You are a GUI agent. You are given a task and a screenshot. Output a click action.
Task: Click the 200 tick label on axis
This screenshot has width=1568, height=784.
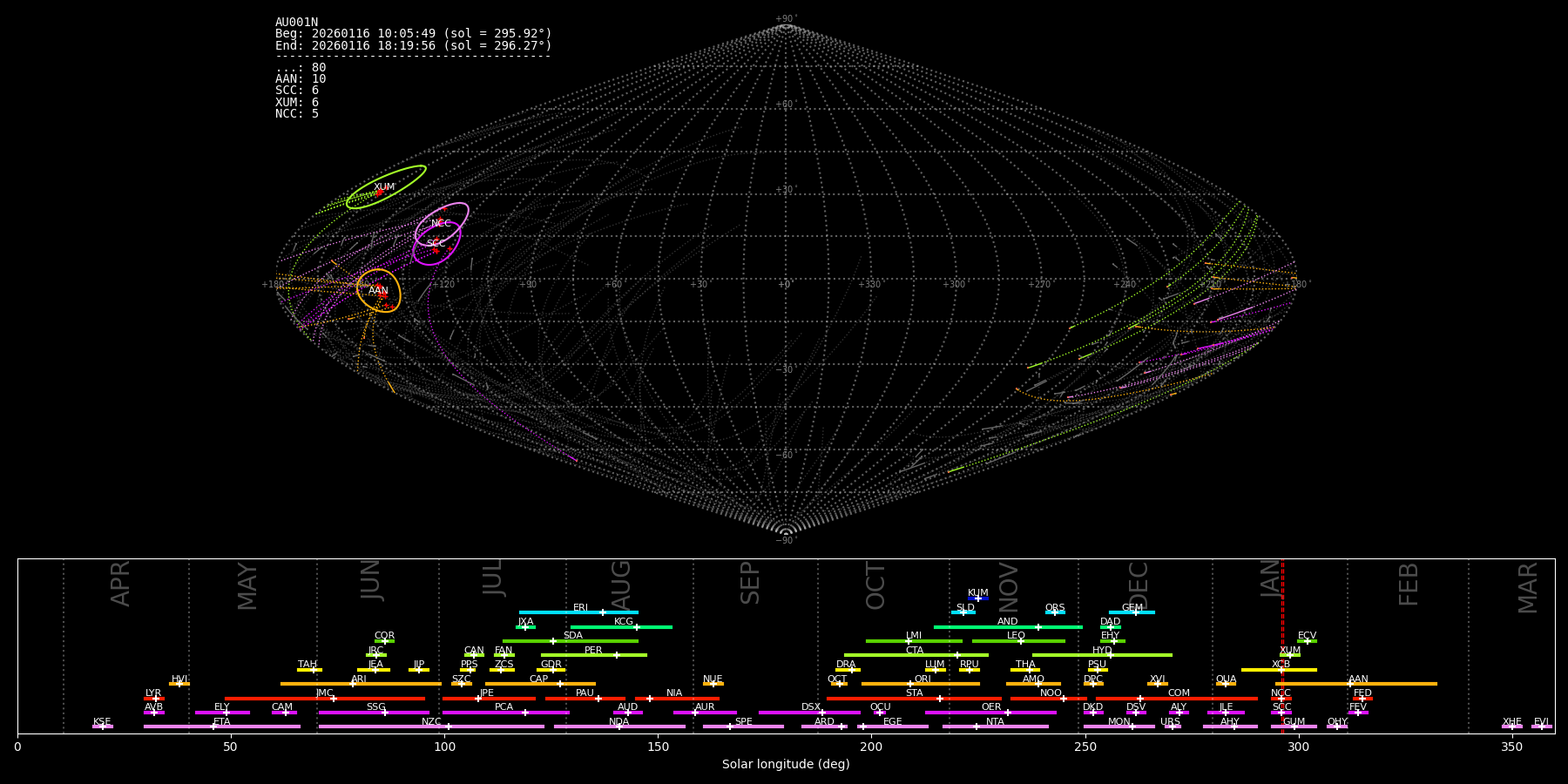click(871, 747)
